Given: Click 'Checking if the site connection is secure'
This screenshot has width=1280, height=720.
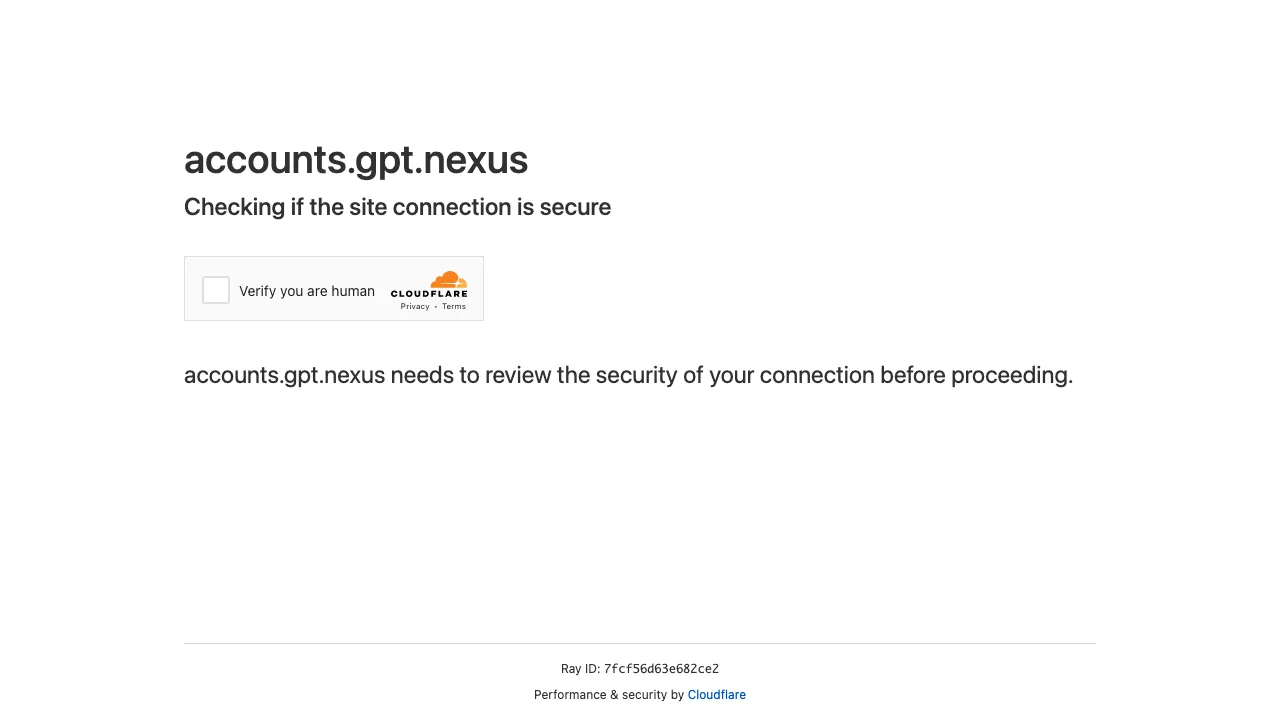Looking at the screenshot, I should [x=397, y=207].
